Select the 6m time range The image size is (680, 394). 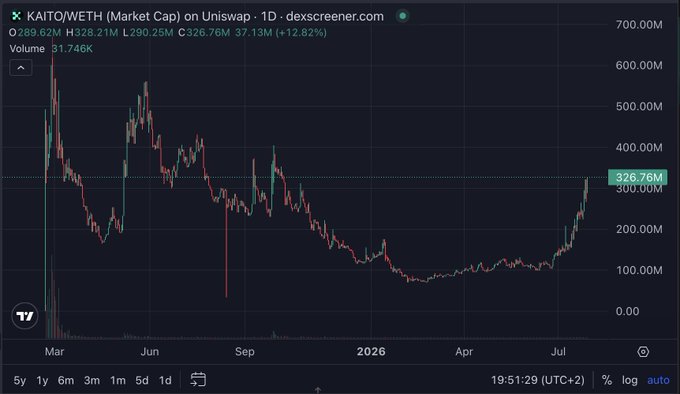[x=66, y=381]
